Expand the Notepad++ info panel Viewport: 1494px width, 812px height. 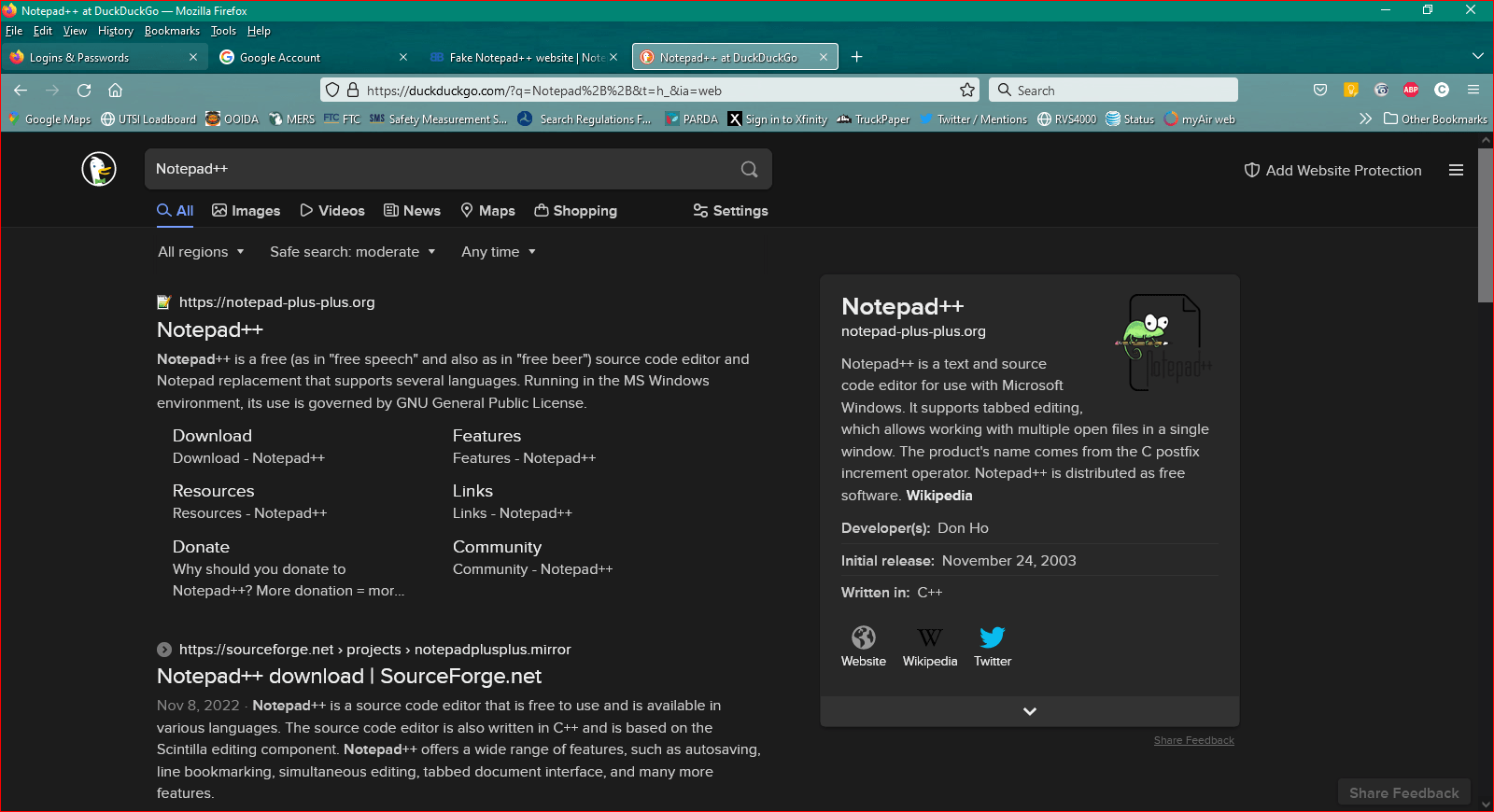1030,711
